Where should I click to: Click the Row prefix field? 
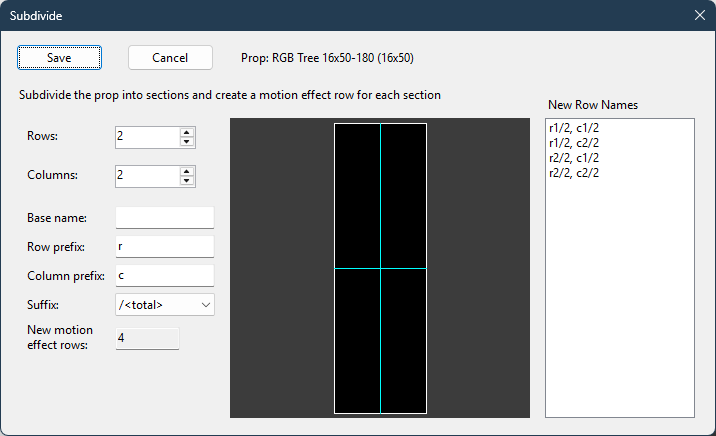click(x=165, y=247)
